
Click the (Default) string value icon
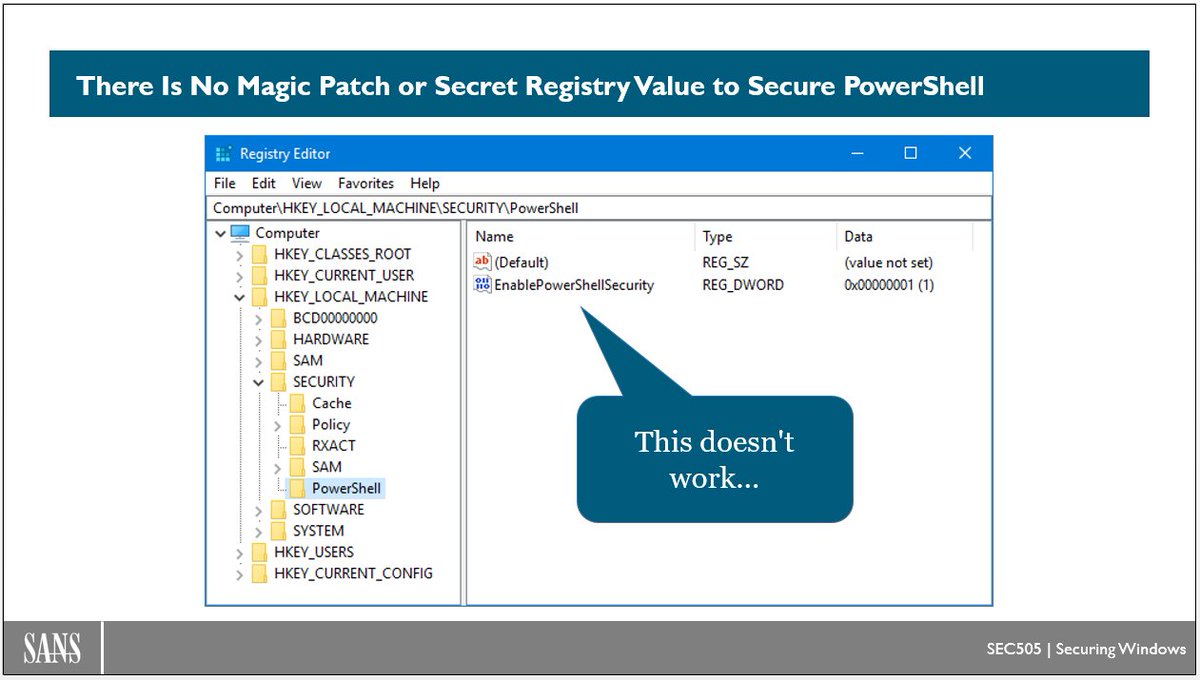pos(483,262)
